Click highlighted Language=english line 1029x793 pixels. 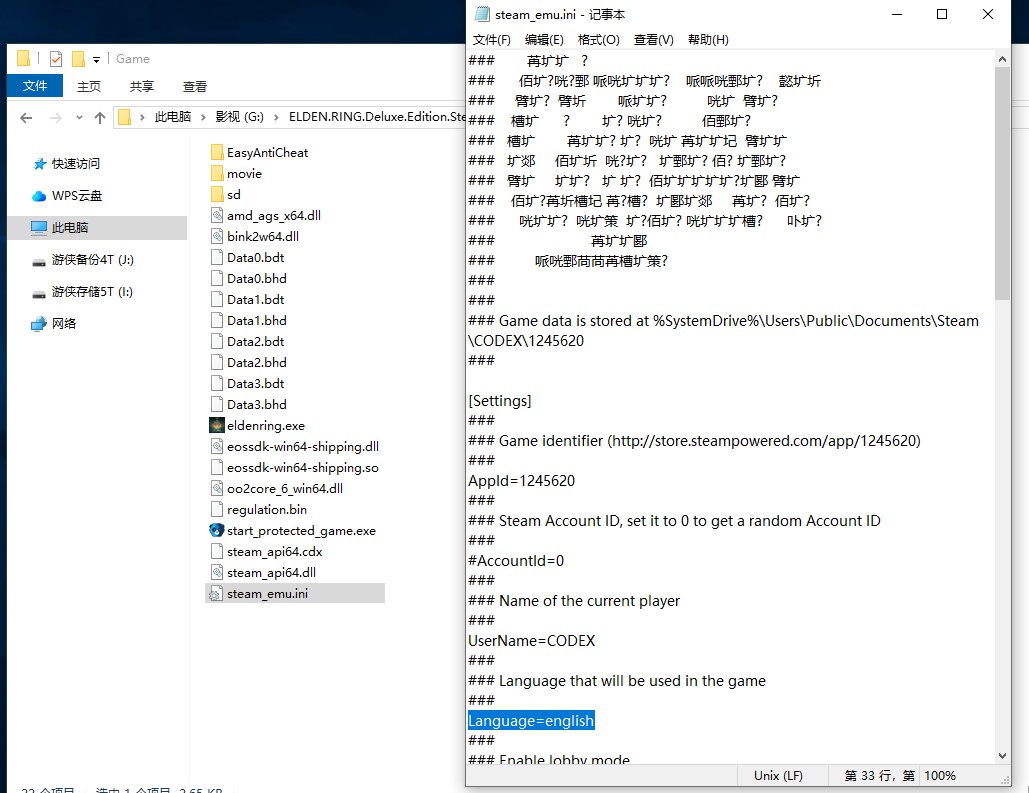tap(532, 721)
